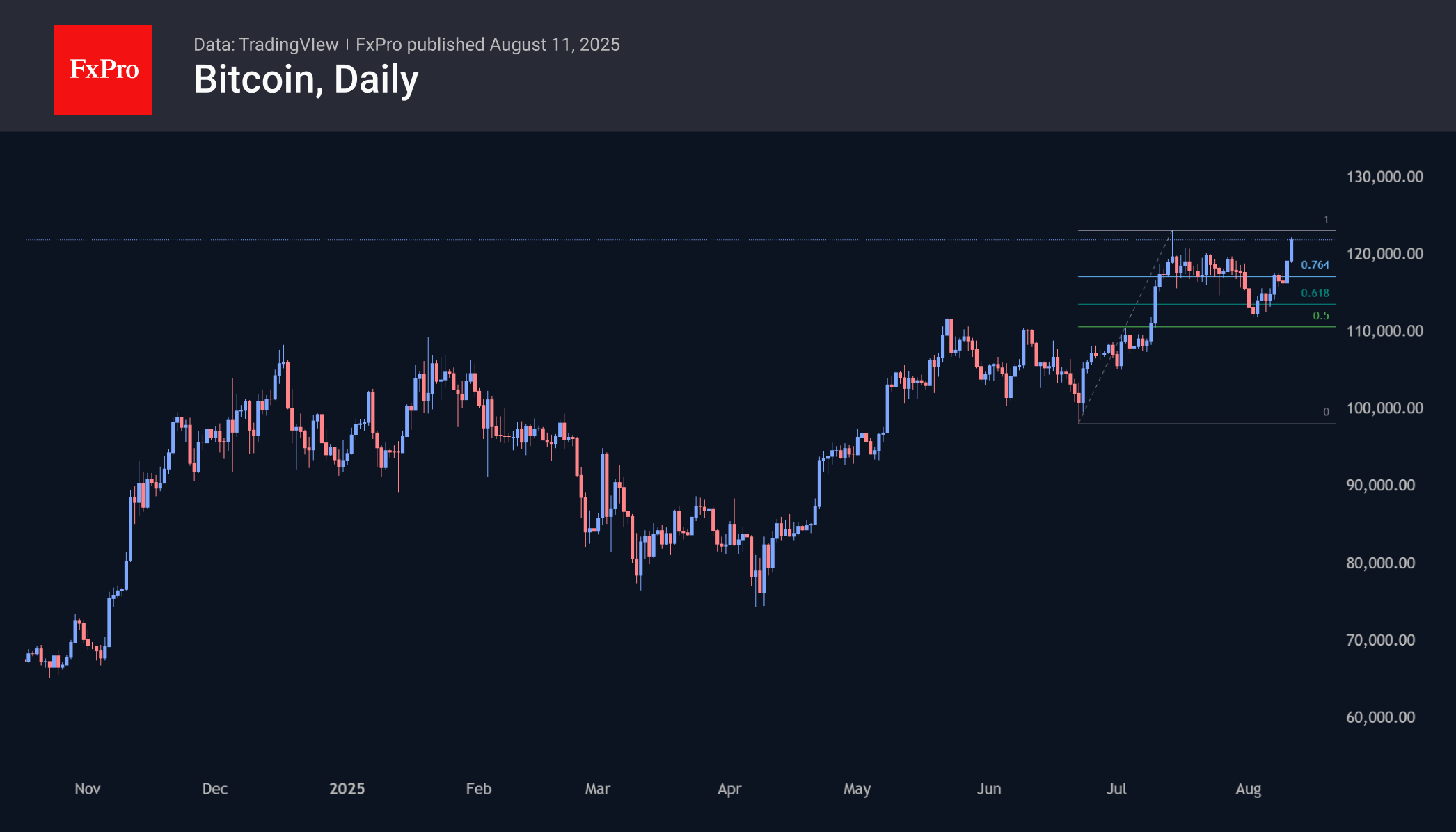The width and height of the screenshot is (1456, 832).
Task: Click the "Bitcoin, Daily" chart title
Action: click(306, 79)
